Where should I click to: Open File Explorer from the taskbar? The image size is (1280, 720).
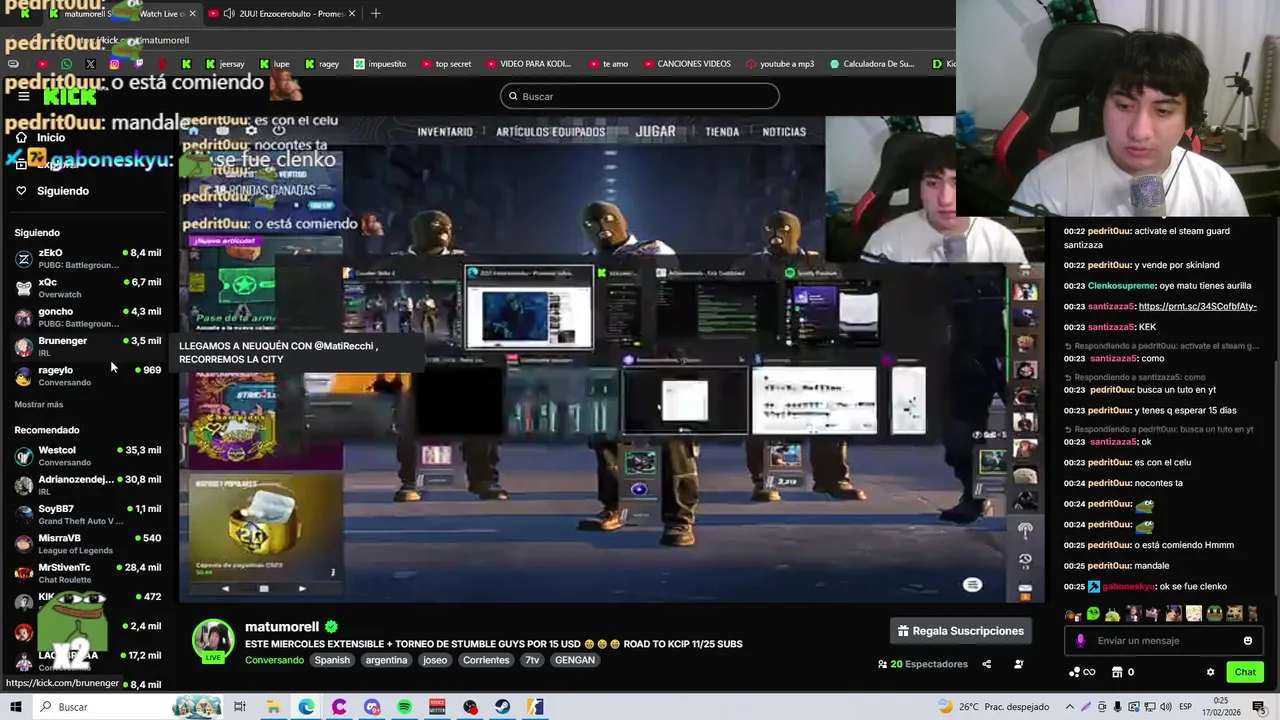pyautogui.click(x=273, y=707)
